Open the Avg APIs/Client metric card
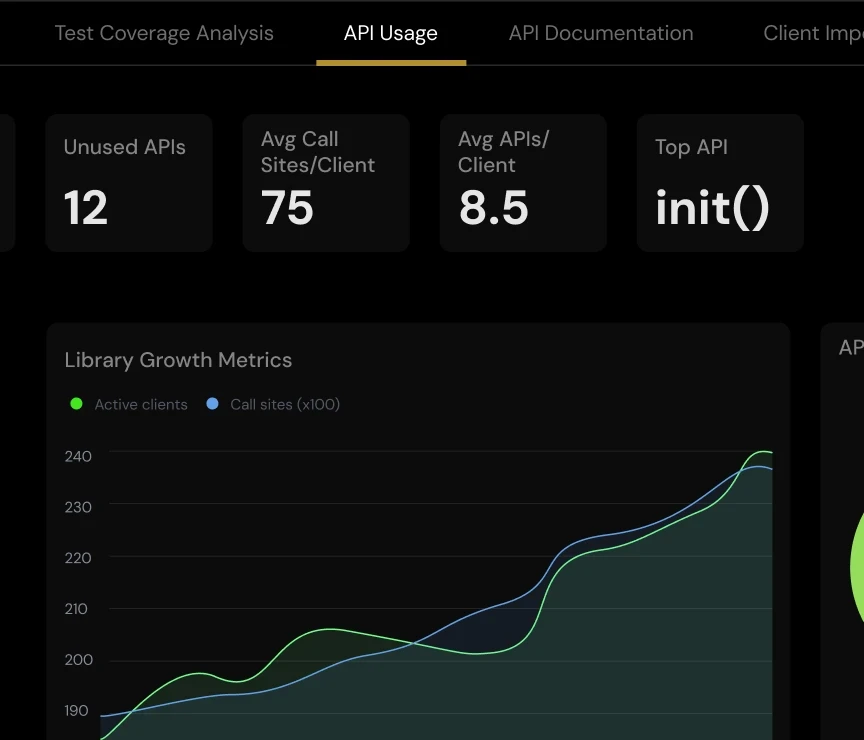864x740 pixels. pyautogui.click(x=522, y=182)
